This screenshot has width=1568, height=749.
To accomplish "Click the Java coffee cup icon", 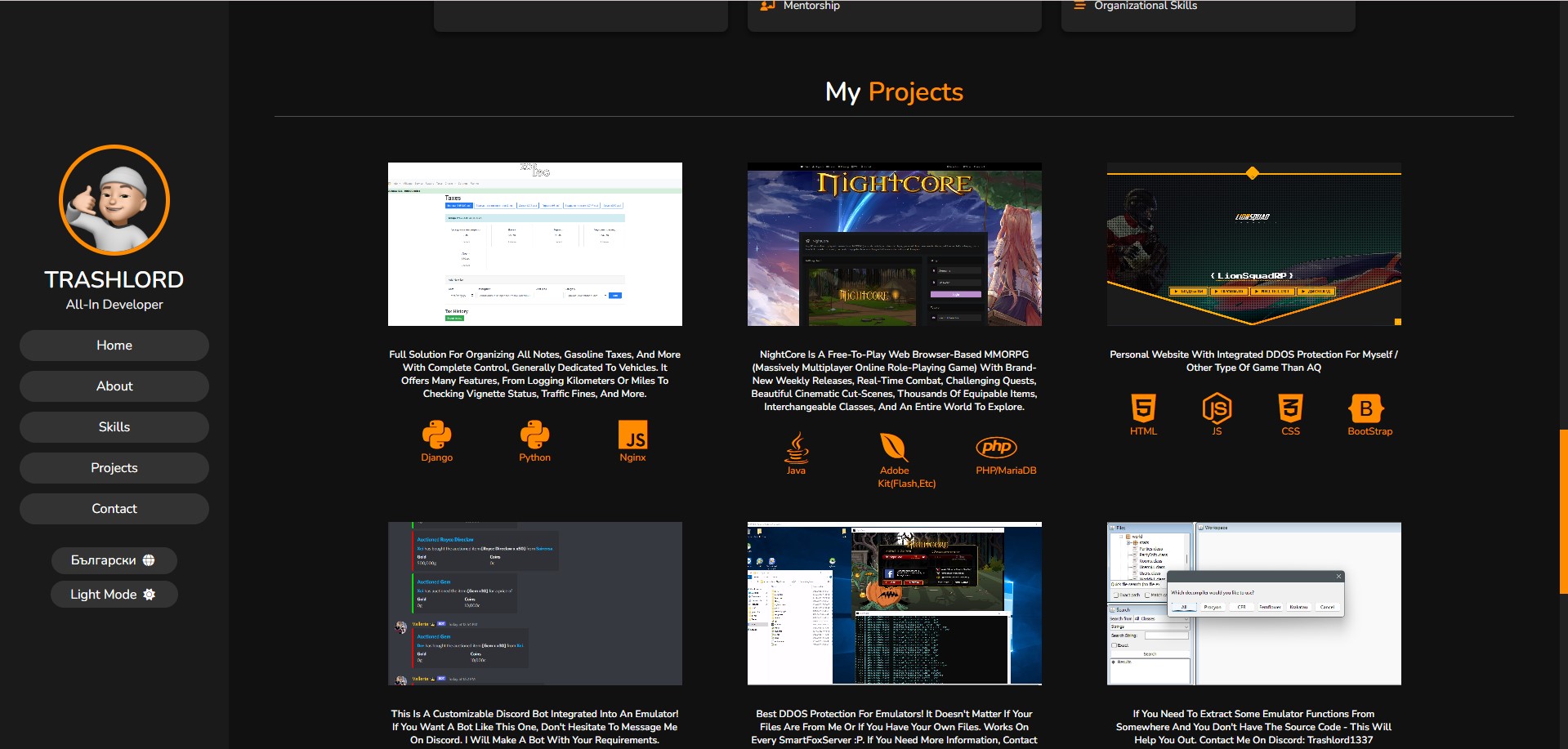I will tap(796, 448).
